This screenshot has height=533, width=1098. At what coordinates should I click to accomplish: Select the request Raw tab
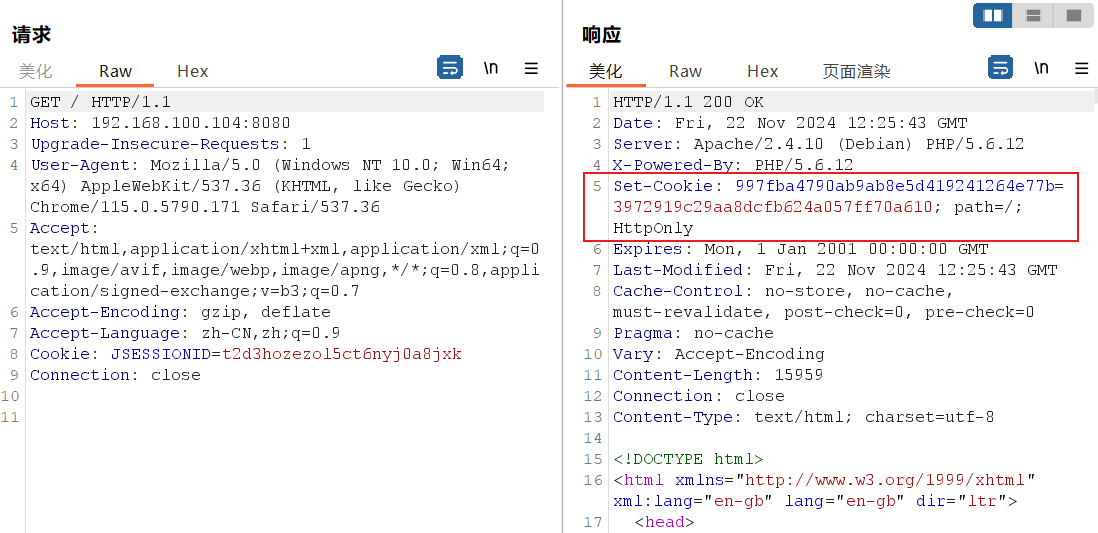(115, 71)
